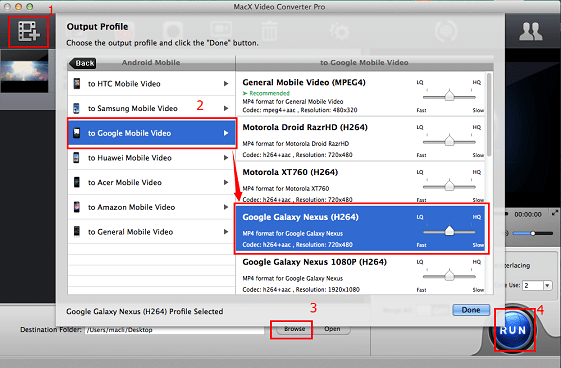Click the Destination Folder path field
The width and height of the screenshot is (561, 368).
click(x=175, y=330)
